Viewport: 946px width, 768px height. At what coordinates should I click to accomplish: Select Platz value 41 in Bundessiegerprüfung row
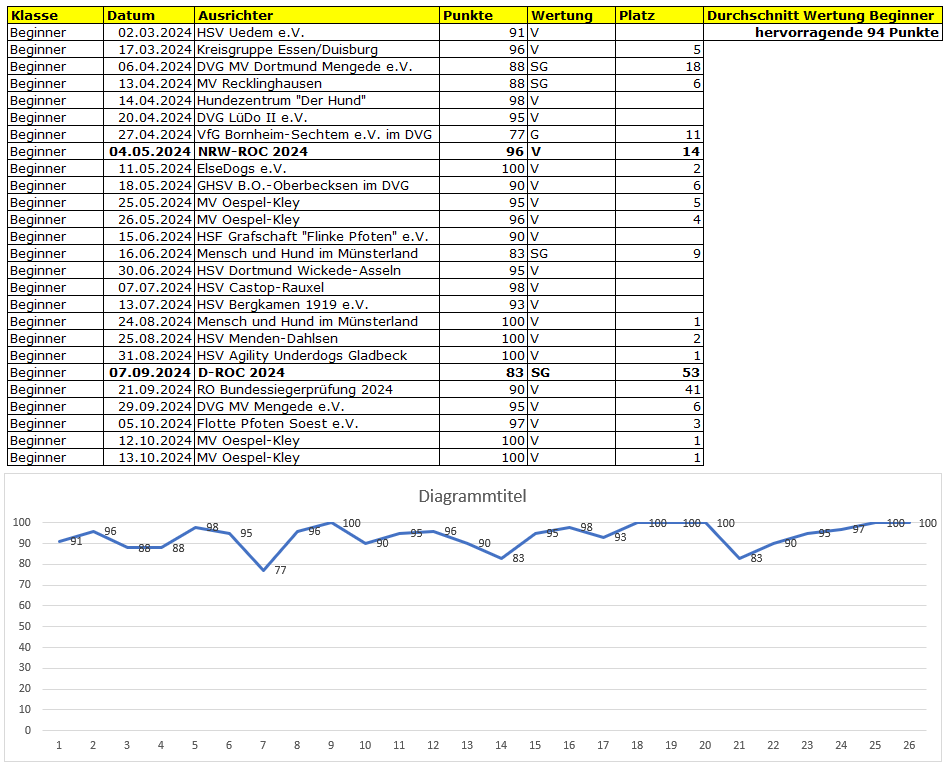[x=659, y=389]
